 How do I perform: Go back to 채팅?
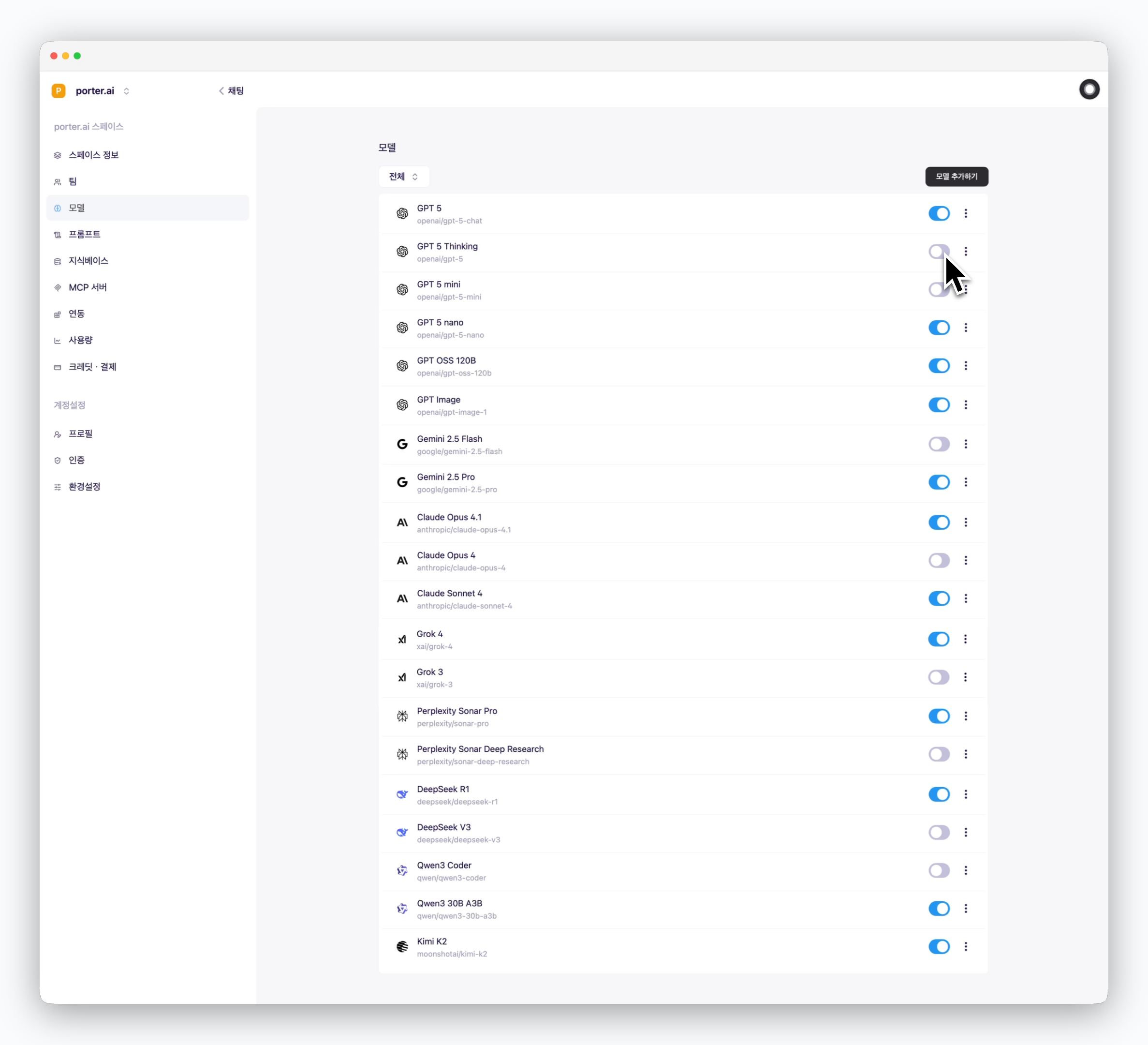(x=231, y=90)
